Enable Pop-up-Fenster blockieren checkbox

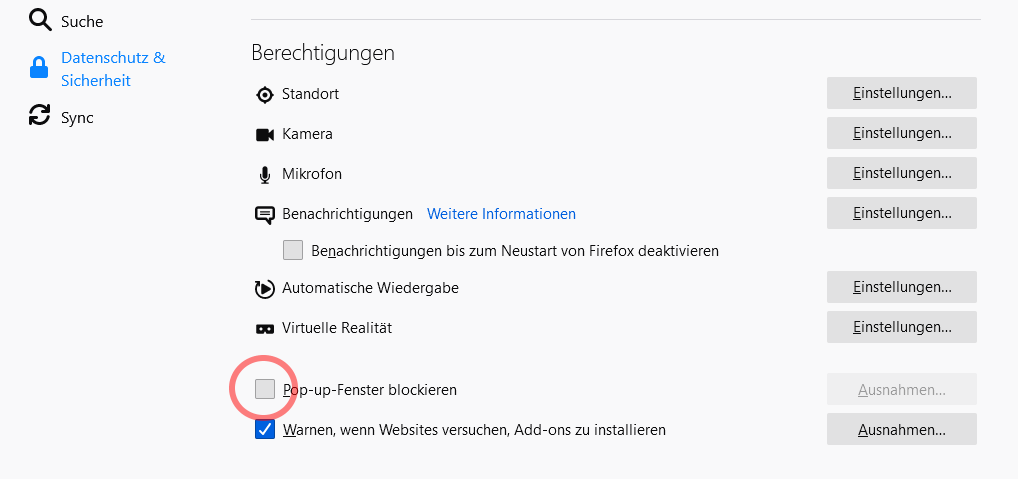pyautogui.click(x=265, y=389)
